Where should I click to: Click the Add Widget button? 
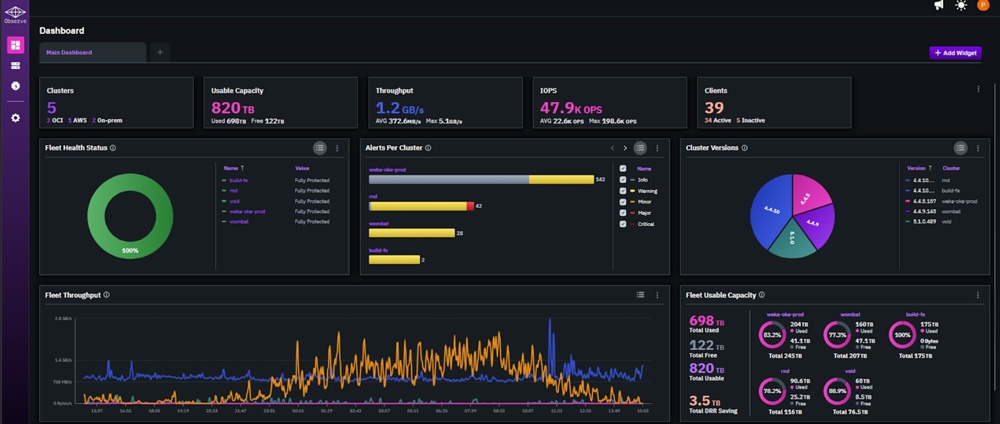click(955, 52)
